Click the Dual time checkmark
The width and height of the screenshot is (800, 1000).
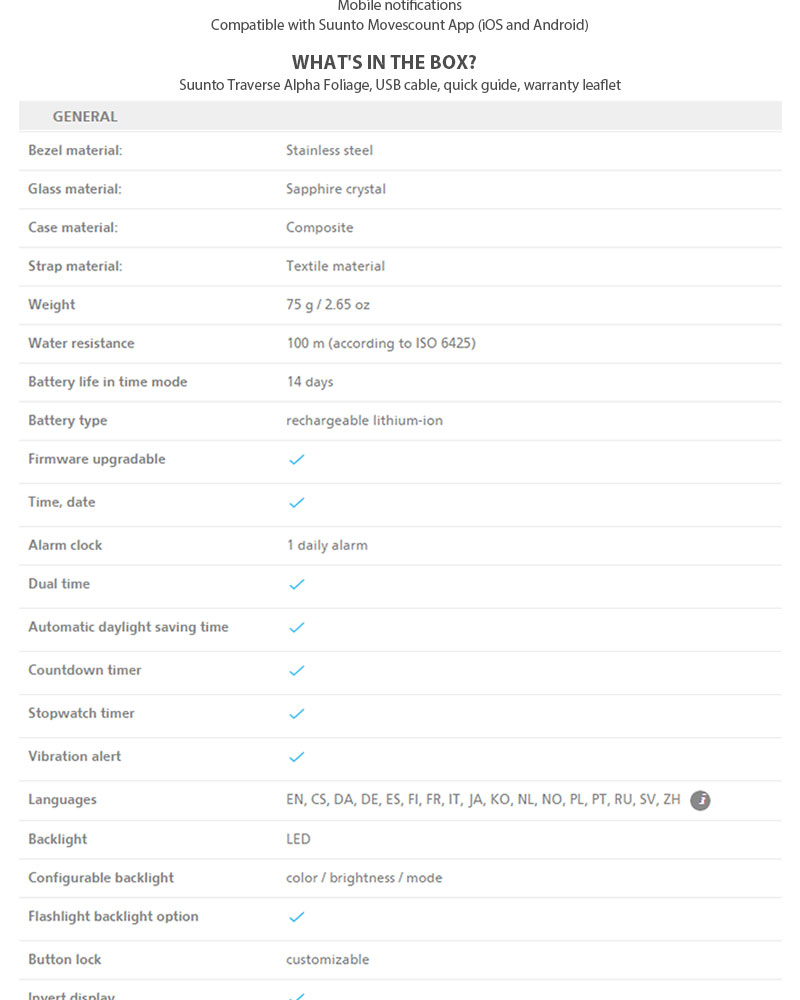pyautogui.click(x=296, y=584)
